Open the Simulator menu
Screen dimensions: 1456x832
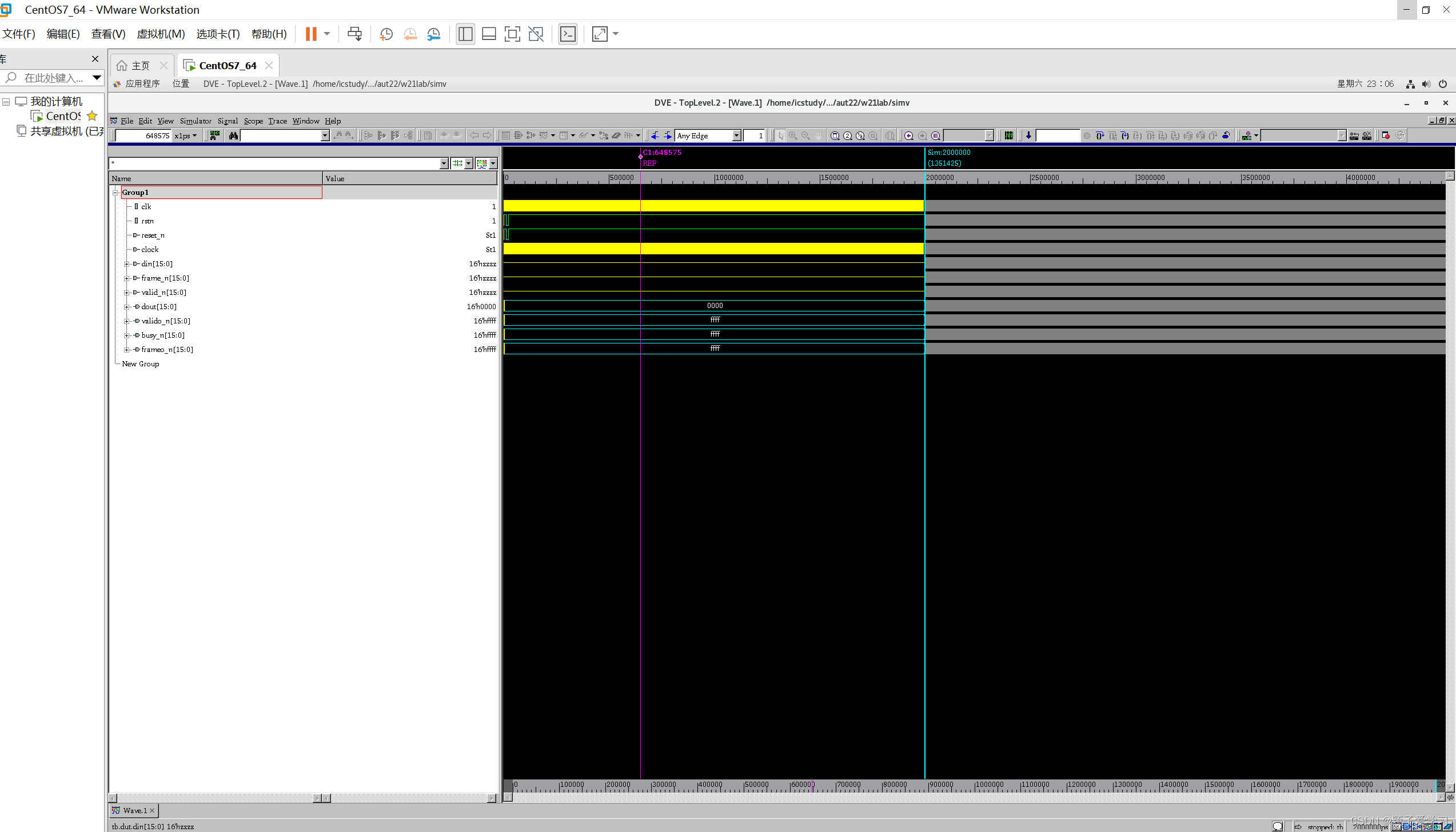tap(196, 121)
